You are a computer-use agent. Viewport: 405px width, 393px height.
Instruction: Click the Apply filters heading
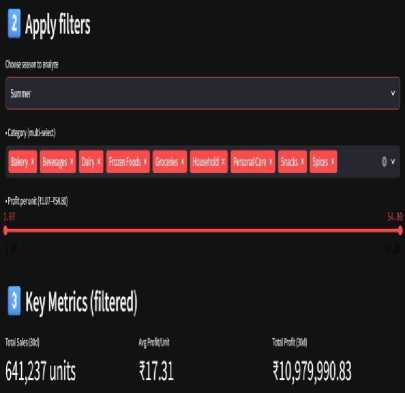pyautogui.click(x=57, y=25)
